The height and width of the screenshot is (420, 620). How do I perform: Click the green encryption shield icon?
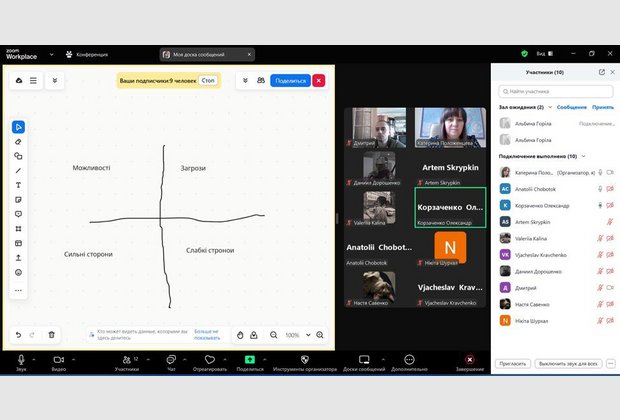click(525, 53)
